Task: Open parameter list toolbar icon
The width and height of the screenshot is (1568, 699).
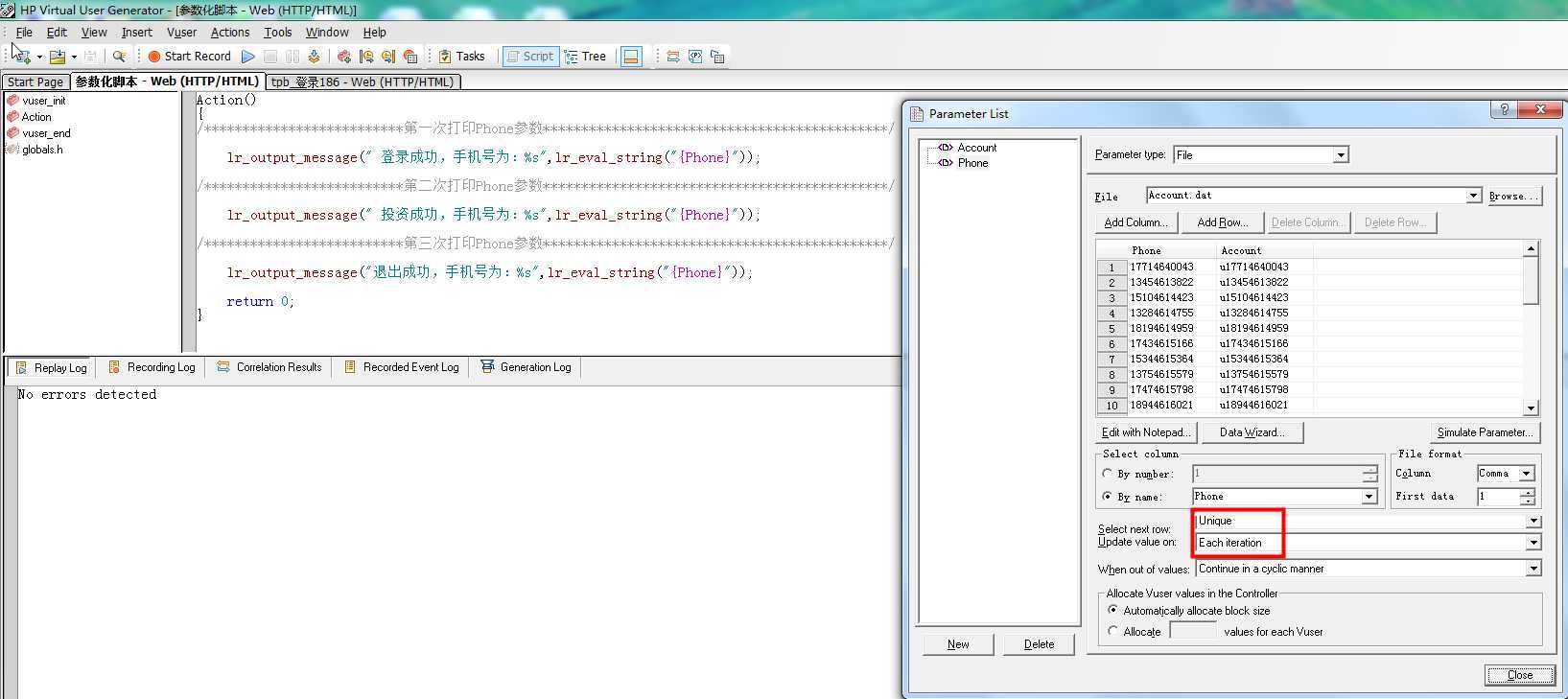Action: [x=695, y=57]
